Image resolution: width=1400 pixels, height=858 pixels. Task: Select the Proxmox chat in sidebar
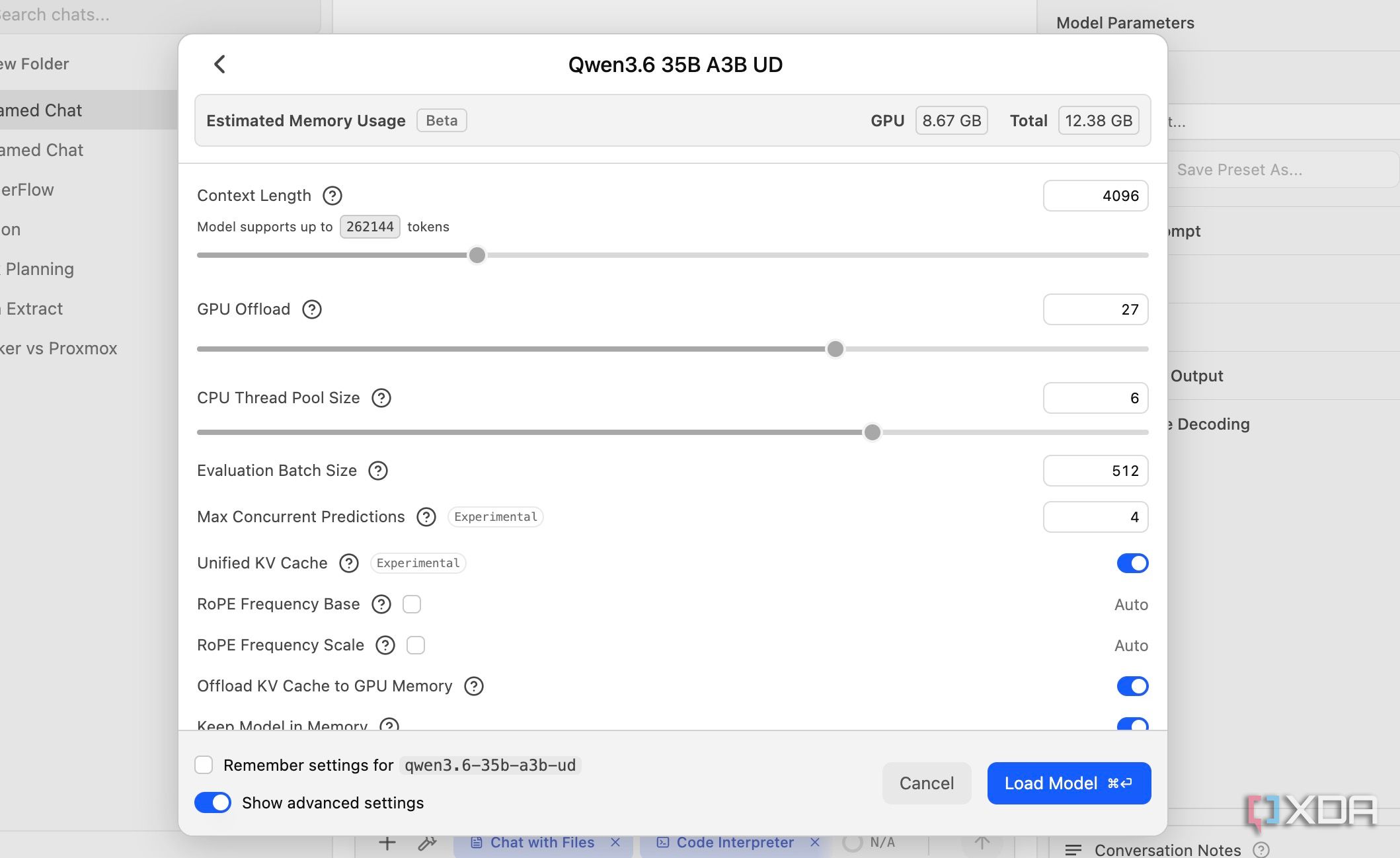[x=89, y=348]
